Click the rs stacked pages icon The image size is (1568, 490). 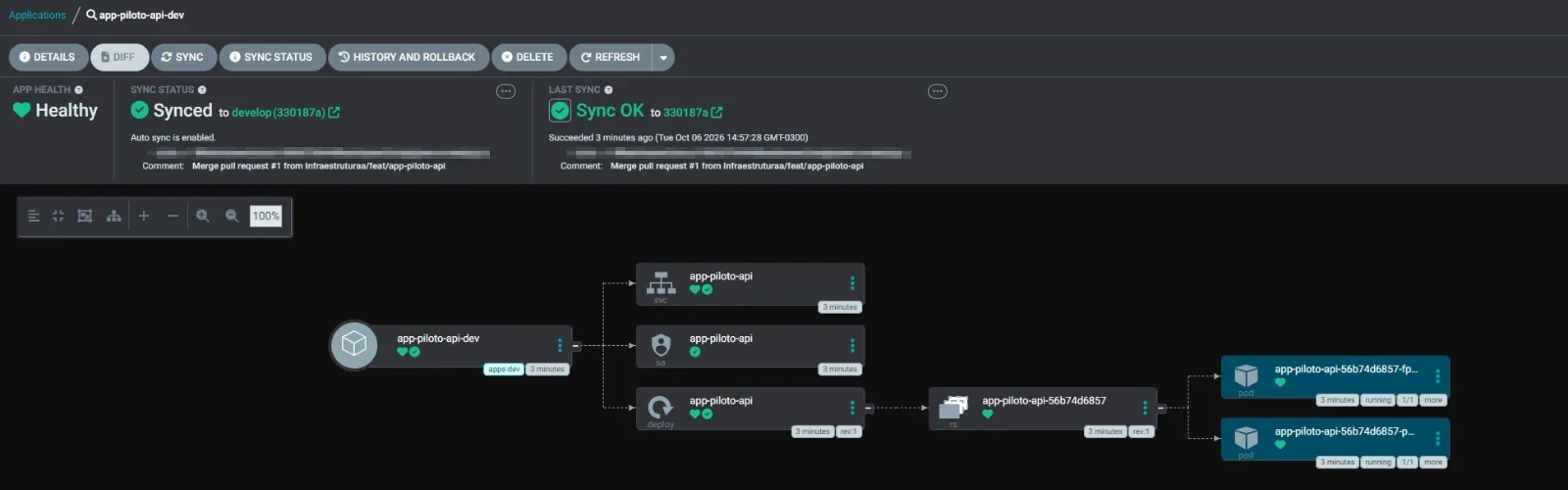[x=954, y=407]
